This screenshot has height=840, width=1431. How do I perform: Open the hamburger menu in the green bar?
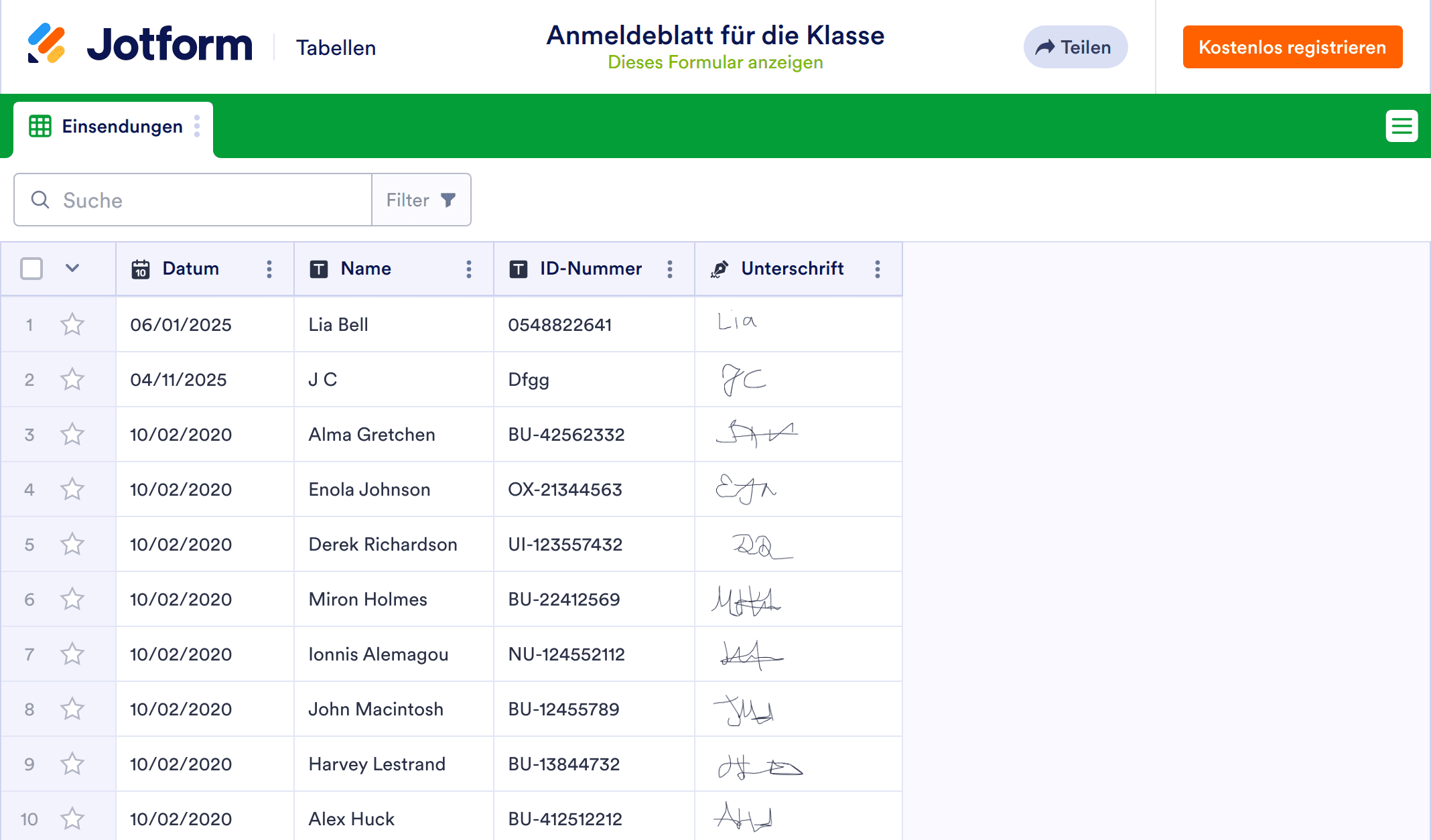point(1402,126)
